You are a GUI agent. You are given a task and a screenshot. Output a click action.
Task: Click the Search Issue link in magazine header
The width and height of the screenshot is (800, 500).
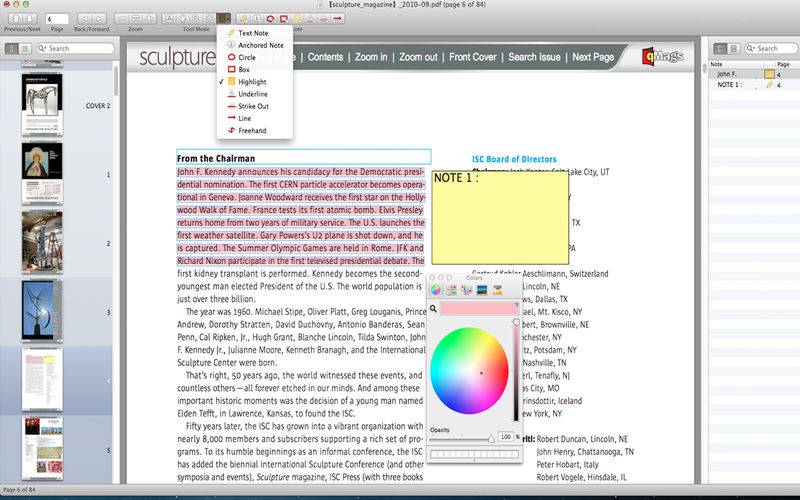[x=534, y=57]
